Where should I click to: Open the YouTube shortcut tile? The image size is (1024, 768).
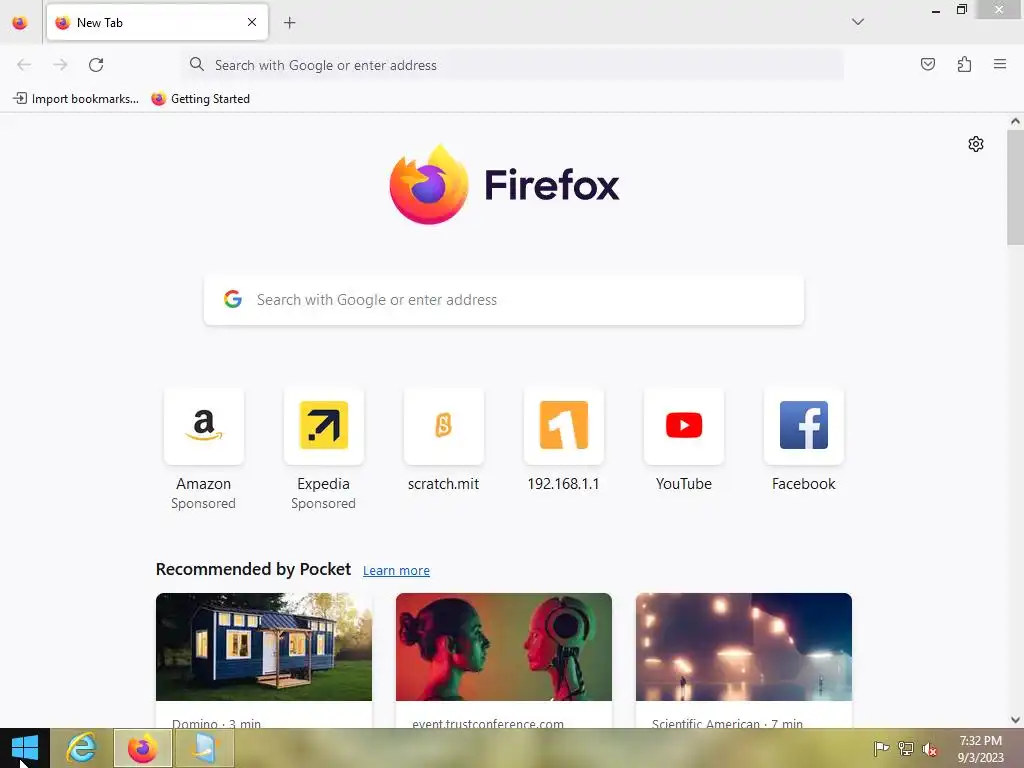[684, 426]
